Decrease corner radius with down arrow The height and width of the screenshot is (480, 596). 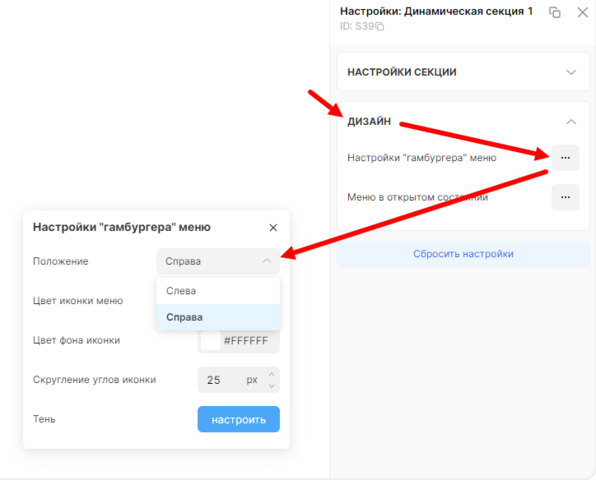(x=271, y=386)
